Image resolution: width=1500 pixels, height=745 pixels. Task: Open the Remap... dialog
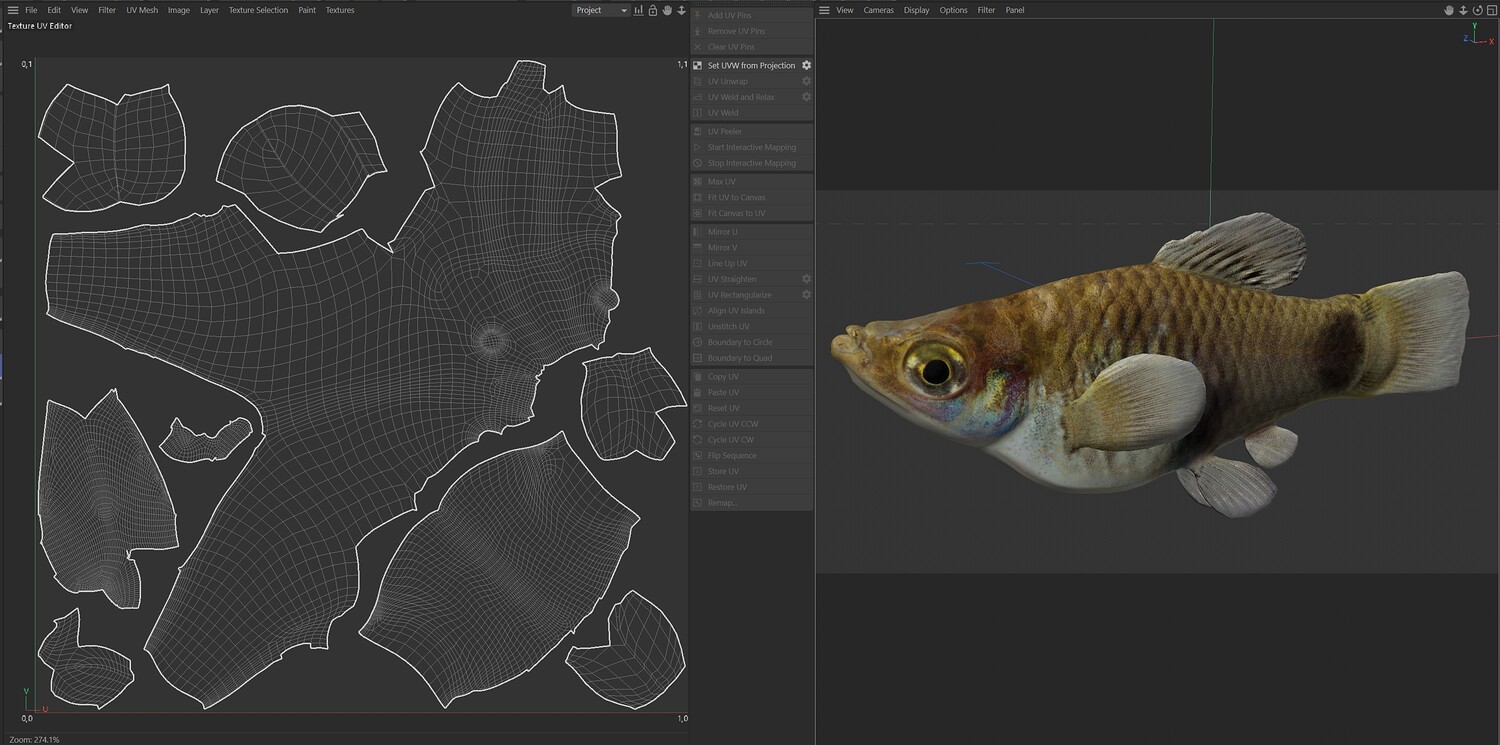point(751,502)
